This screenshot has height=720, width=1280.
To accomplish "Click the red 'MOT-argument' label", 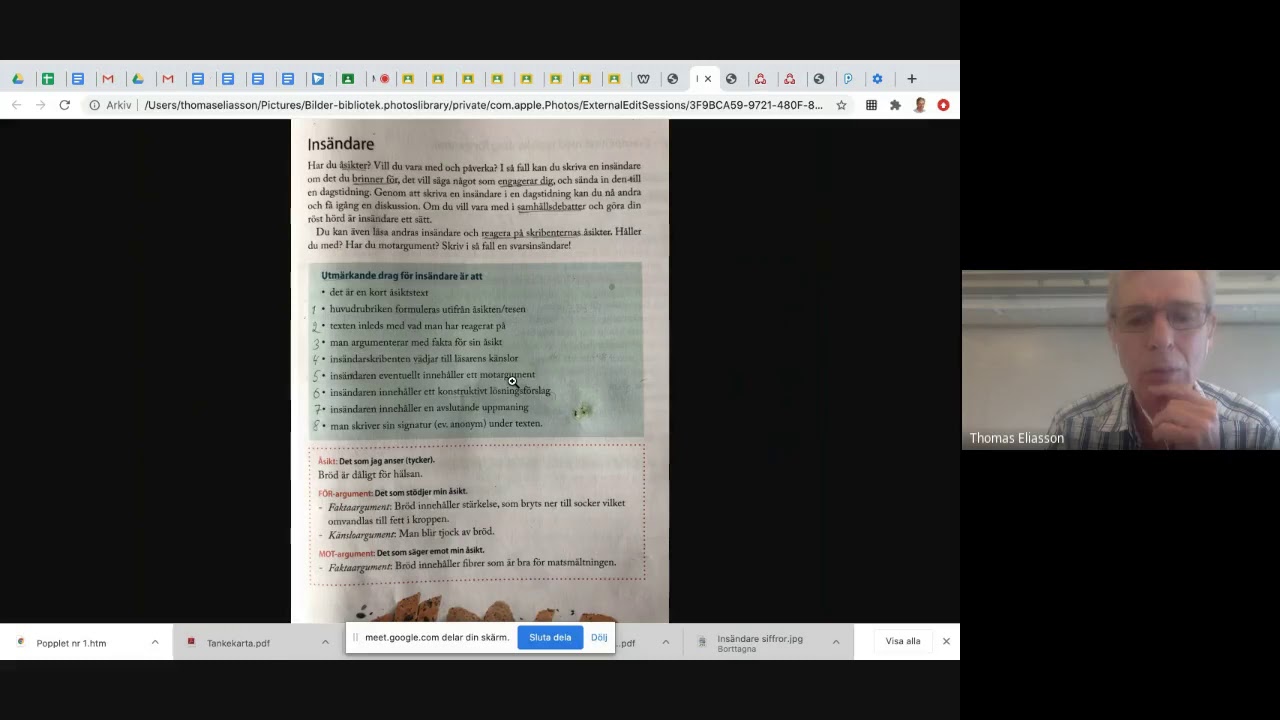I will coord(346,553).
